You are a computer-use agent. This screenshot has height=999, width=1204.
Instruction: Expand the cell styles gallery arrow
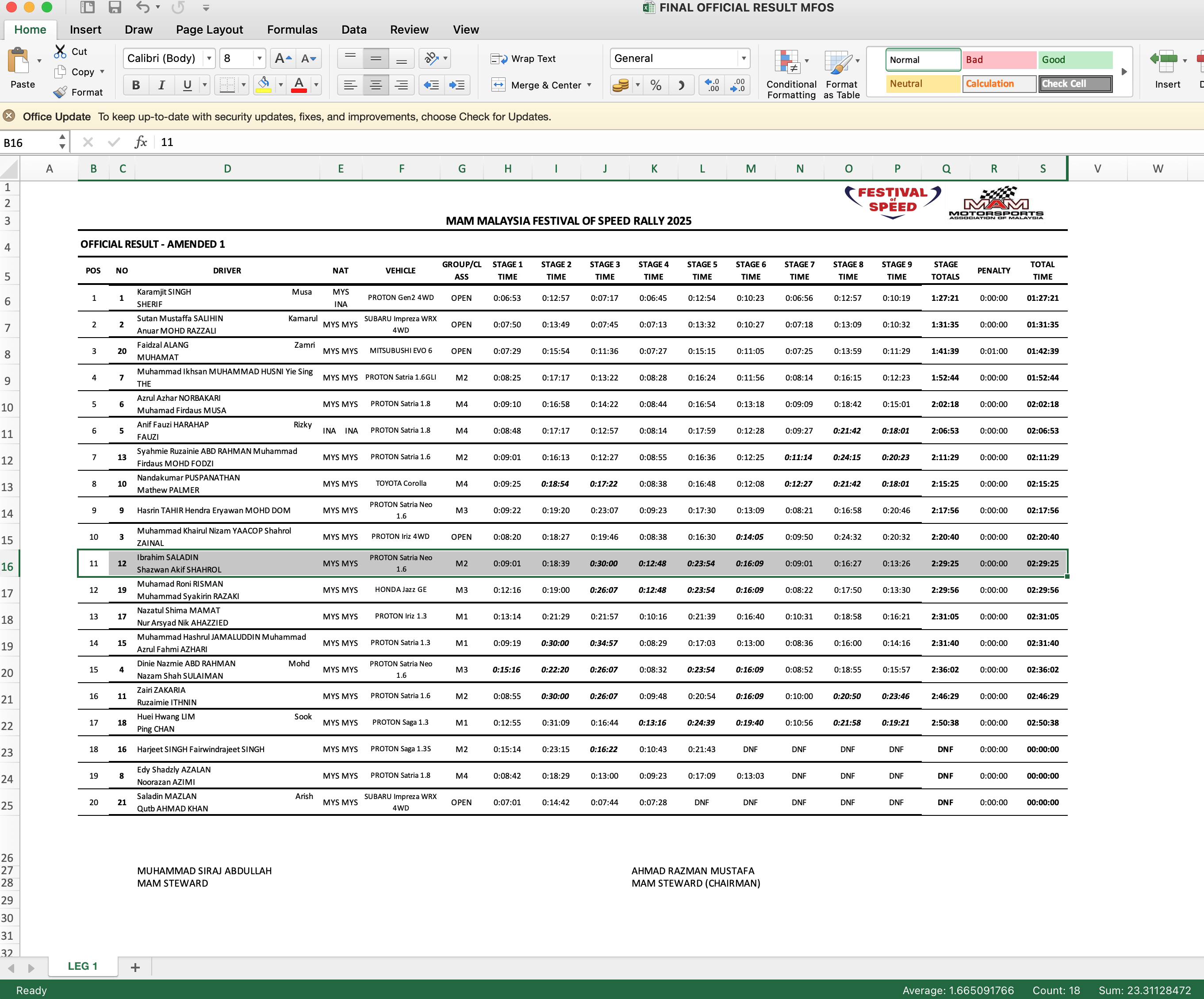[x=1124, y=72]
